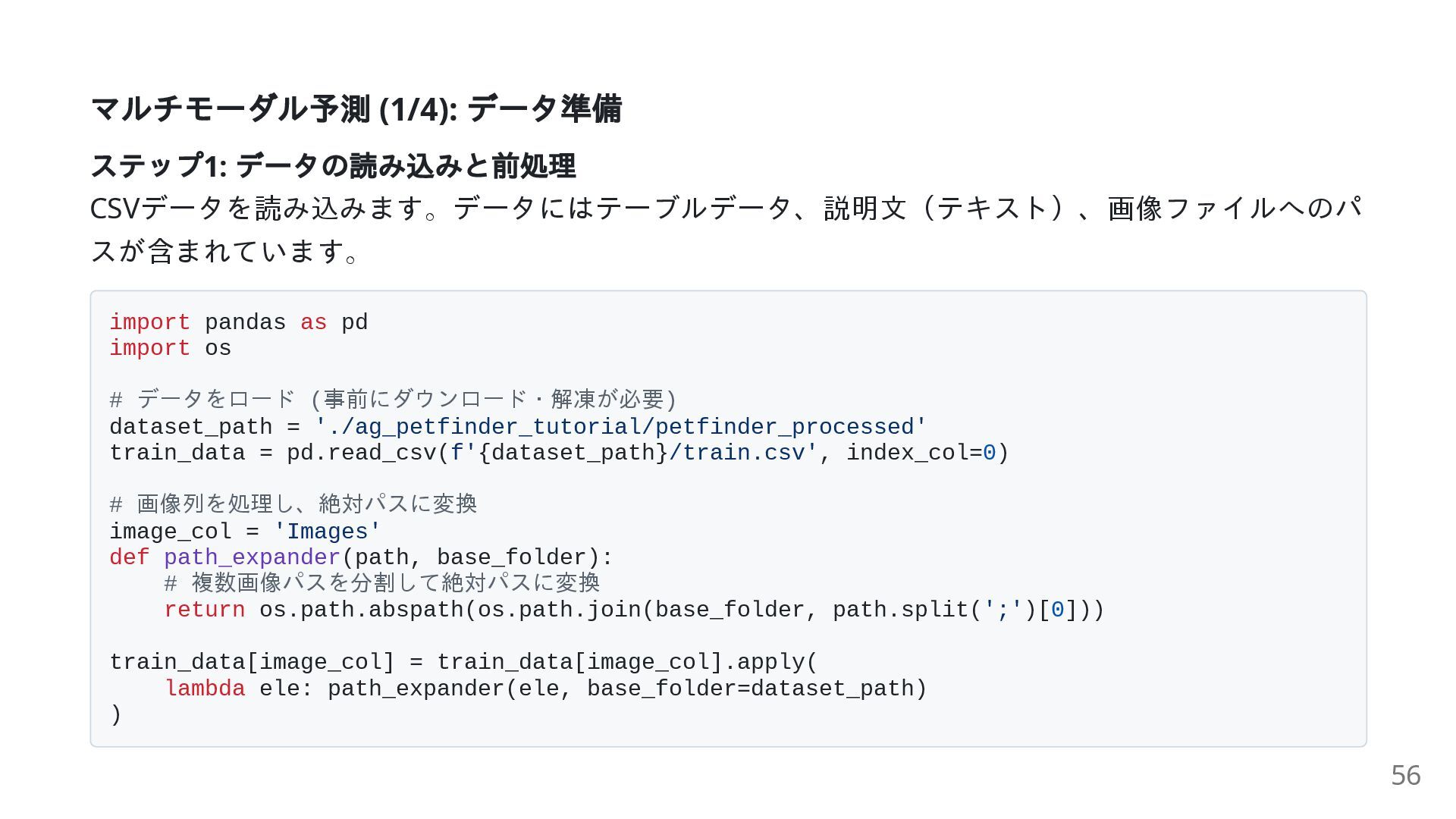Click the 複数画像パスを分割 comment inside function
Screen dimensions: 1456x819
[382, 583]
